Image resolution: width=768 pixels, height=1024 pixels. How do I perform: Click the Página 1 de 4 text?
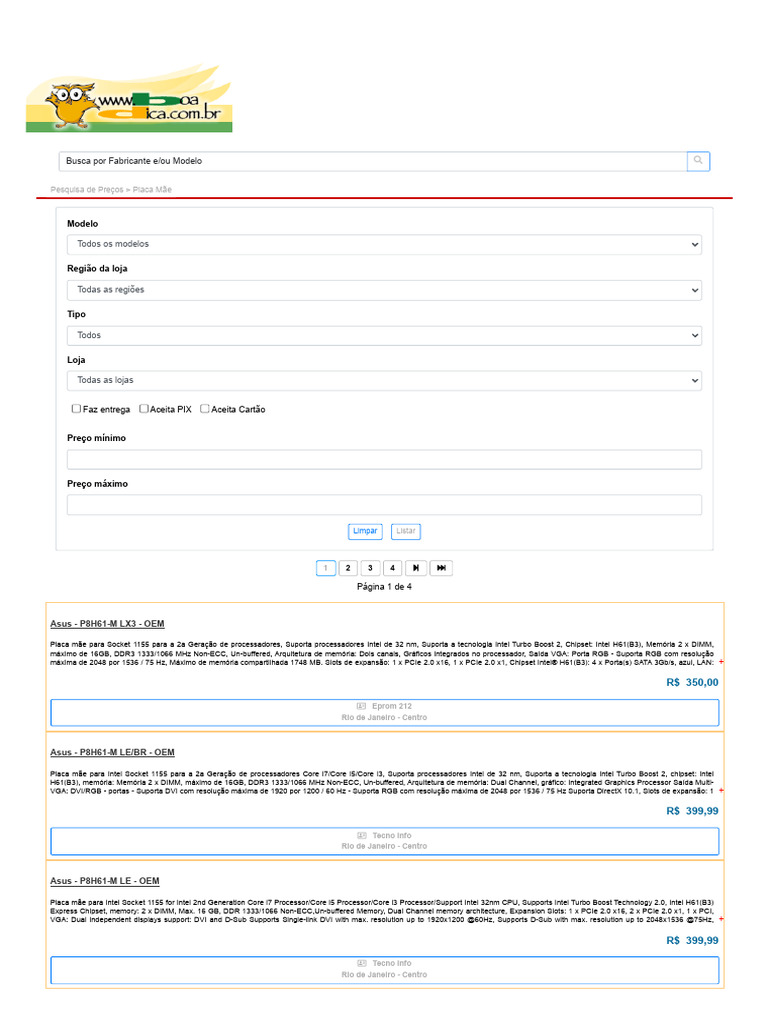pos(384,586)
